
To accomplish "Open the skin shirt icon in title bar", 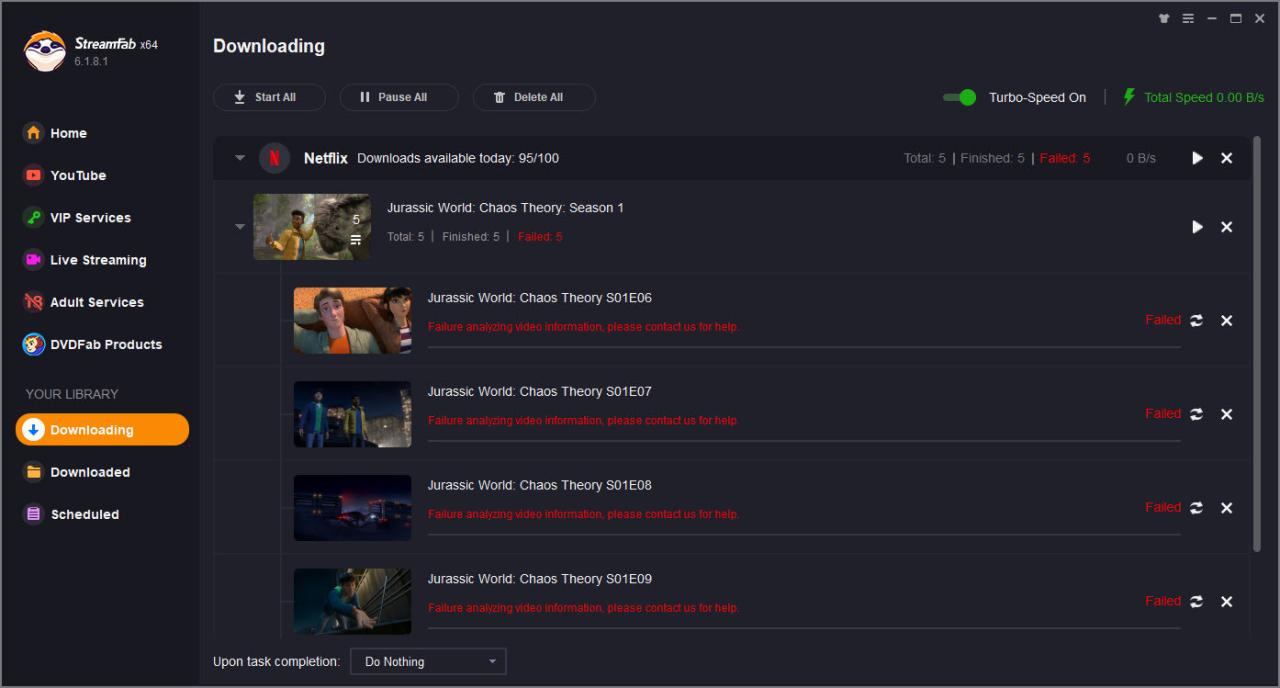I will pyautogui.click(x=1164, y=18).
